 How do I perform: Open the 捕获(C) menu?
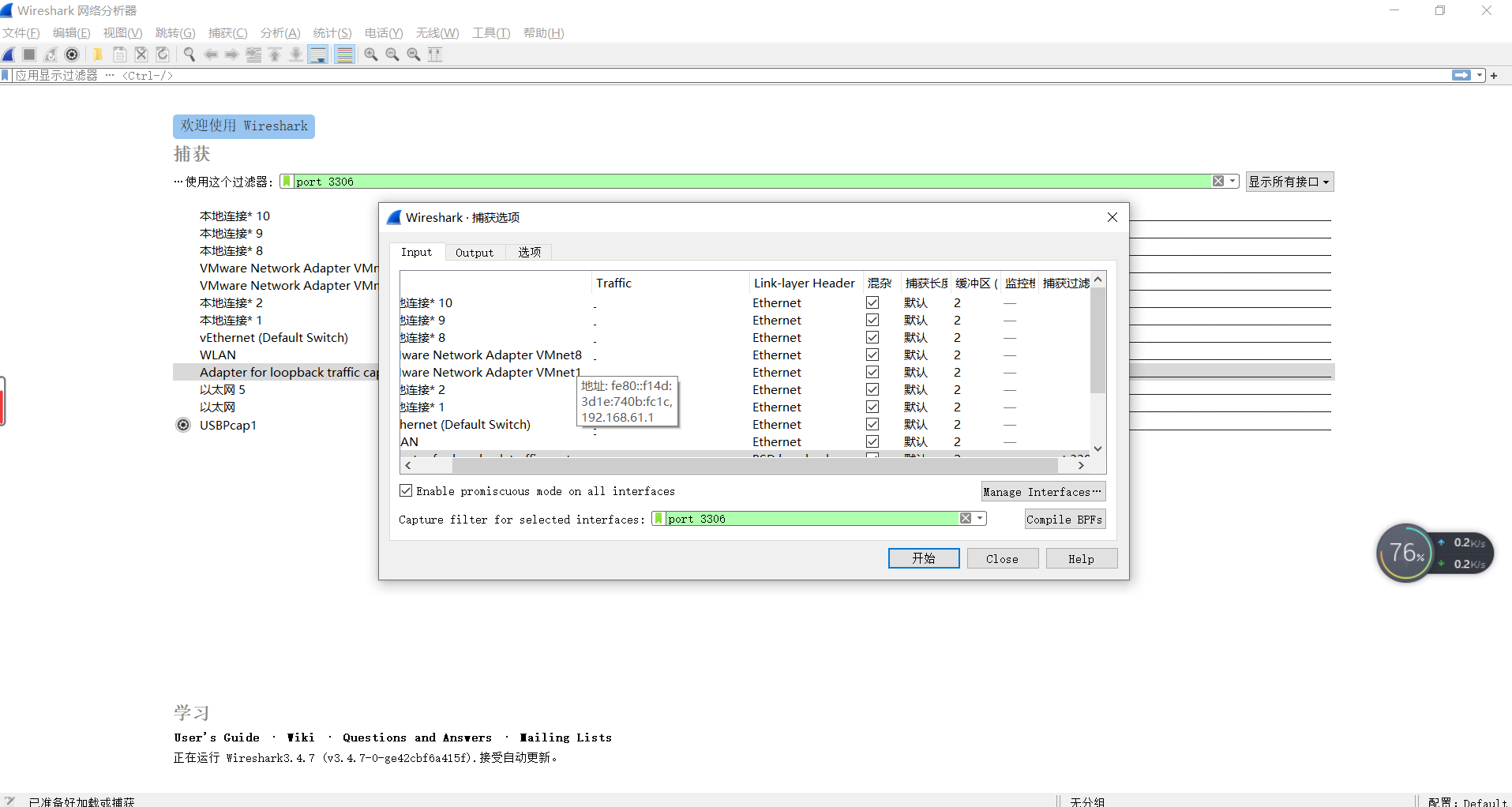(x=227, y=32)
